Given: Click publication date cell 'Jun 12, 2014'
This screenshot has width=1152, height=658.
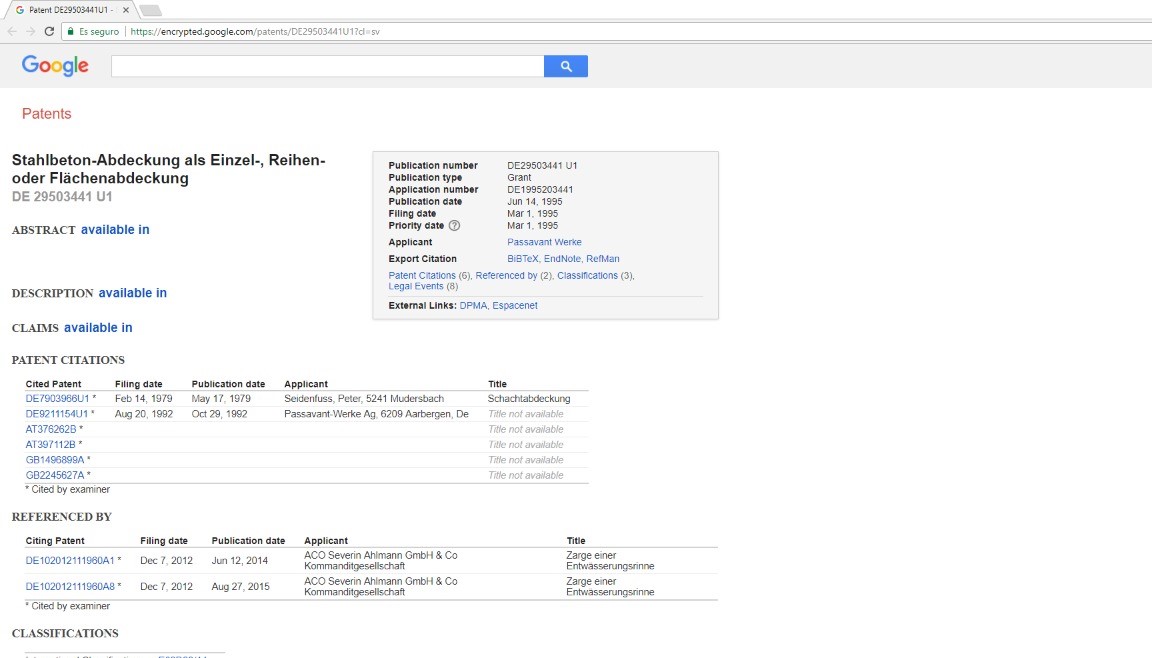Looking at the screenshot, I should tap(240, 560).
